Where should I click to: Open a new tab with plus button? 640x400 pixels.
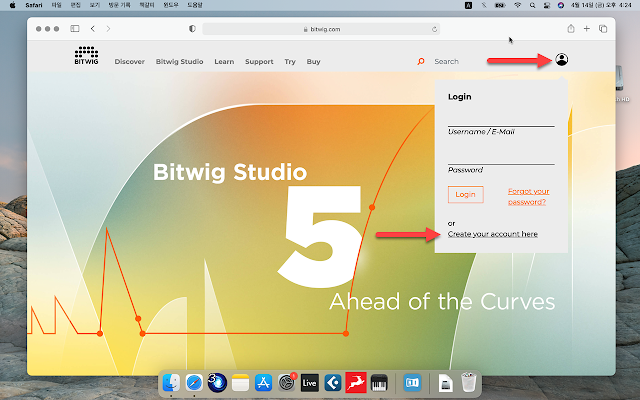point(587,29)
